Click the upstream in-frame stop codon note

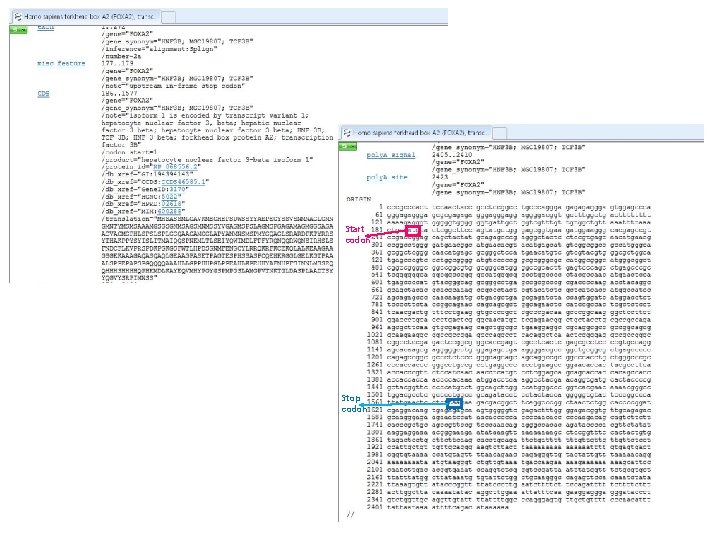point(173,86)
